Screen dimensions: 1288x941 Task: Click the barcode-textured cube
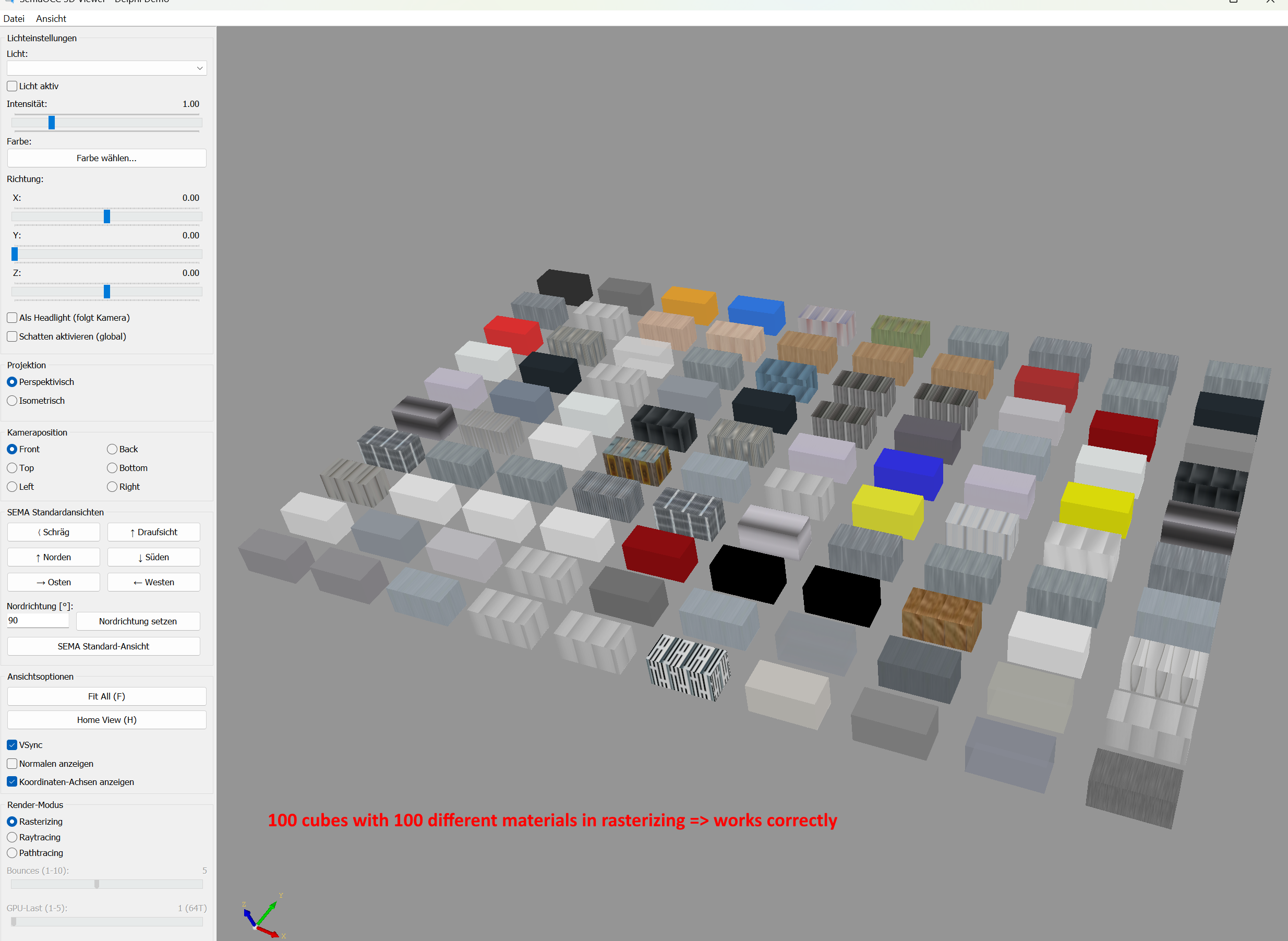688,668
